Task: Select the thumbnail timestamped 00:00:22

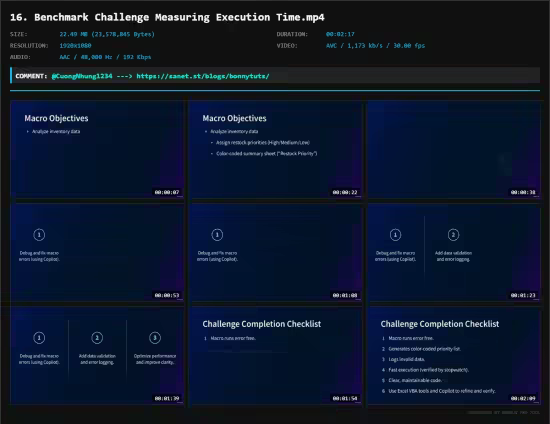Action: [276, 150]
